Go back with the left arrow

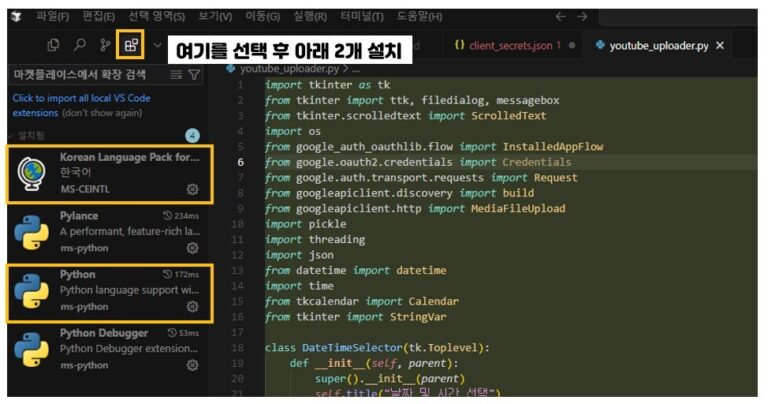pyautogui.click(x=561, y=17)
